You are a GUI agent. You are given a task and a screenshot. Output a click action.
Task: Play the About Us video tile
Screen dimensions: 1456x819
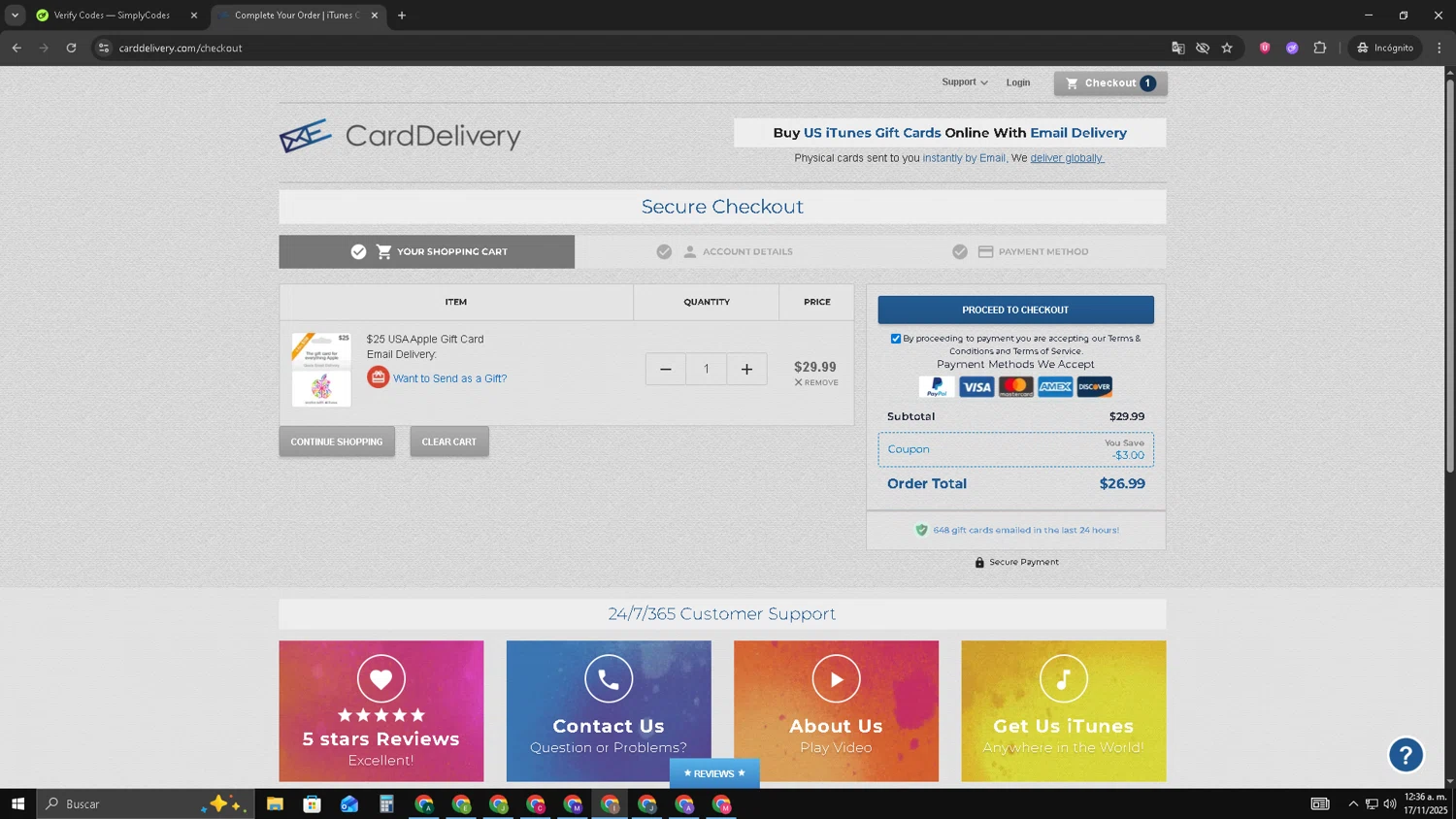[x=836, y=711]
